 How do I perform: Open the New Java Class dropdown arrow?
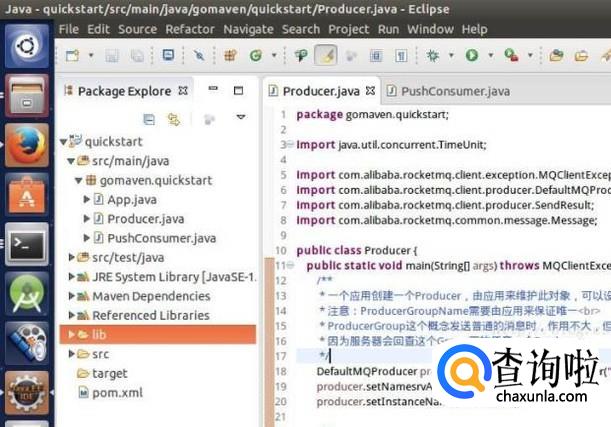(274, 56)
